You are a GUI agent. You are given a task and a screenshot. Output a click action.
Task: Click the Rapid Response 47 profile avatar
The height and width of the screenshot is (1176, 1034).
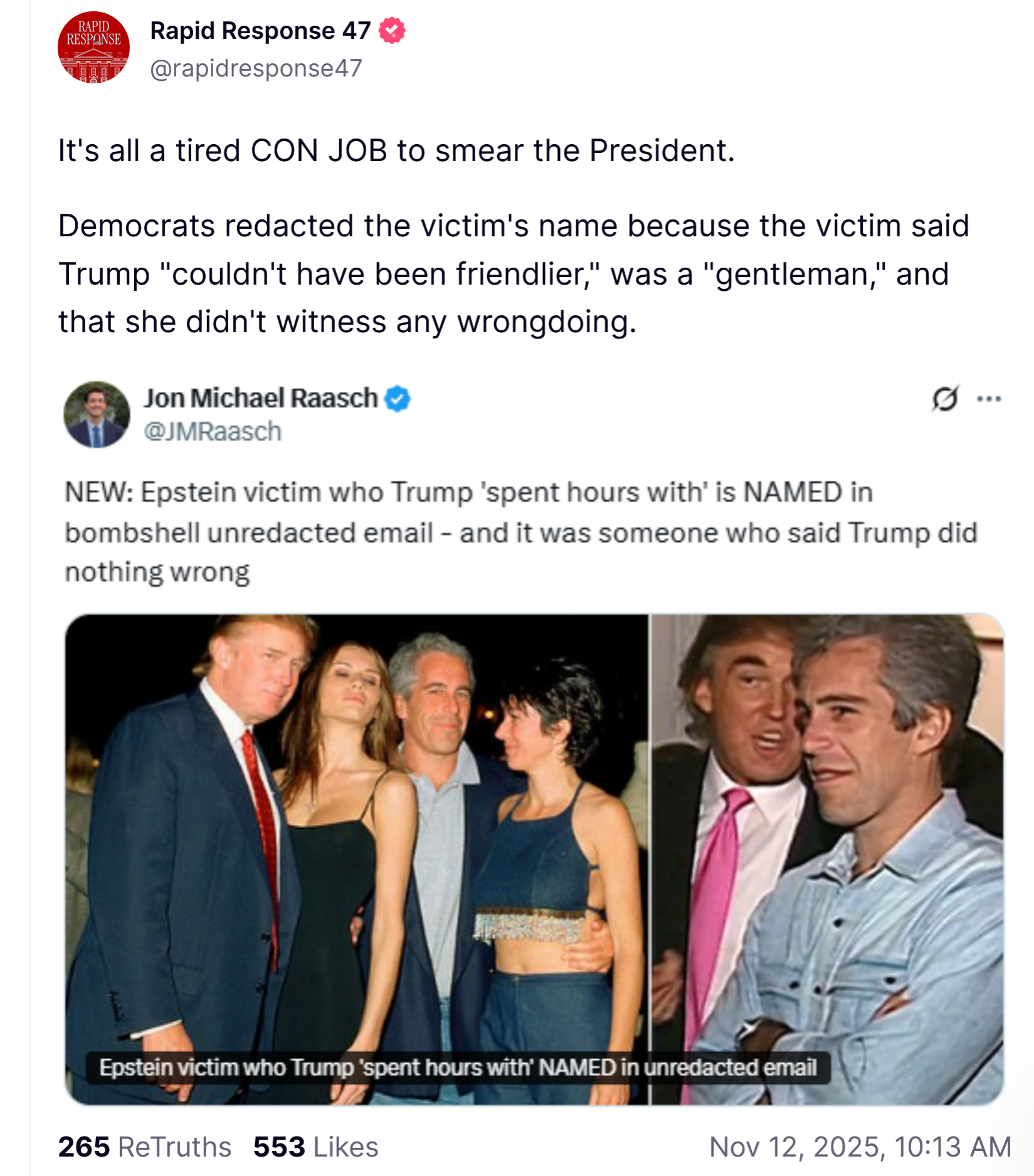(x=93, y=48)
